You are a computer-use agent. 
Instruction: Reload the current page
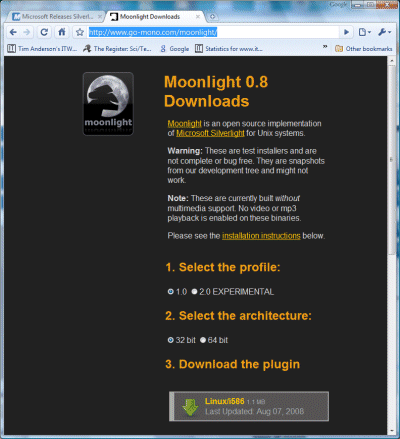[x=44, y=32]
